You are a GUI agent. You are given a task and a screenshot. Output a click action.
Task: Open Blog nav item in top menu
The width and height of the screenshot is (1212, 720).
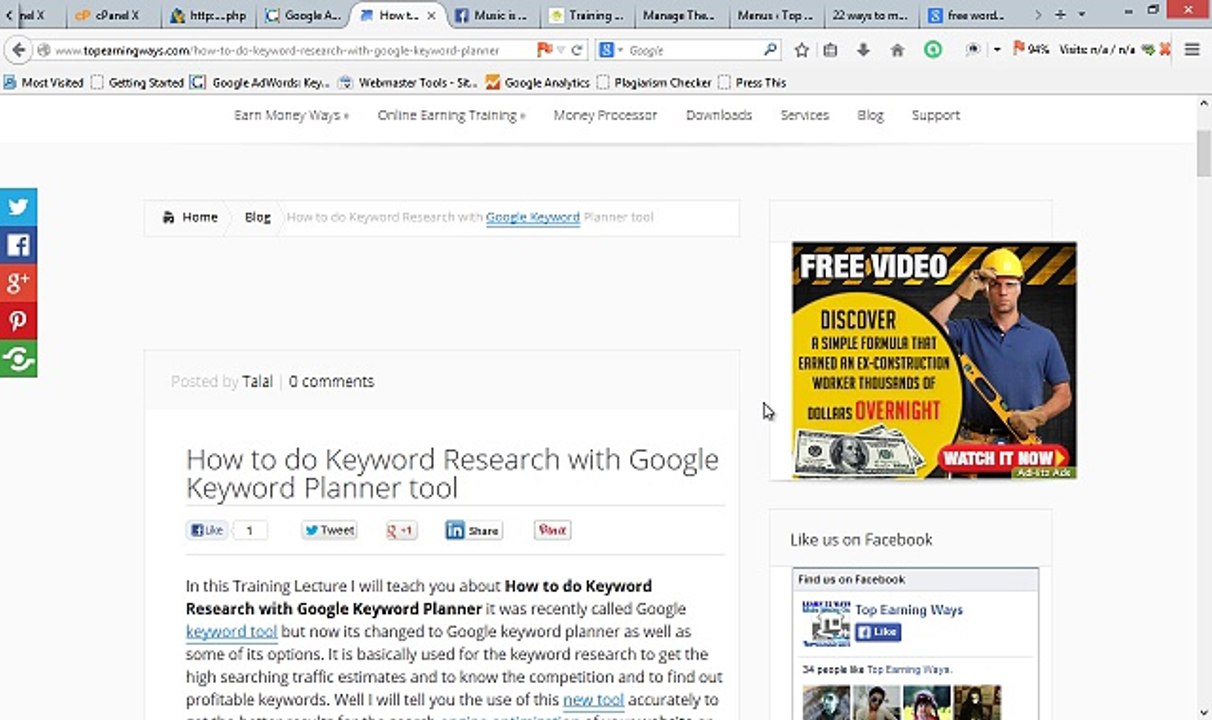pos(870,115)
